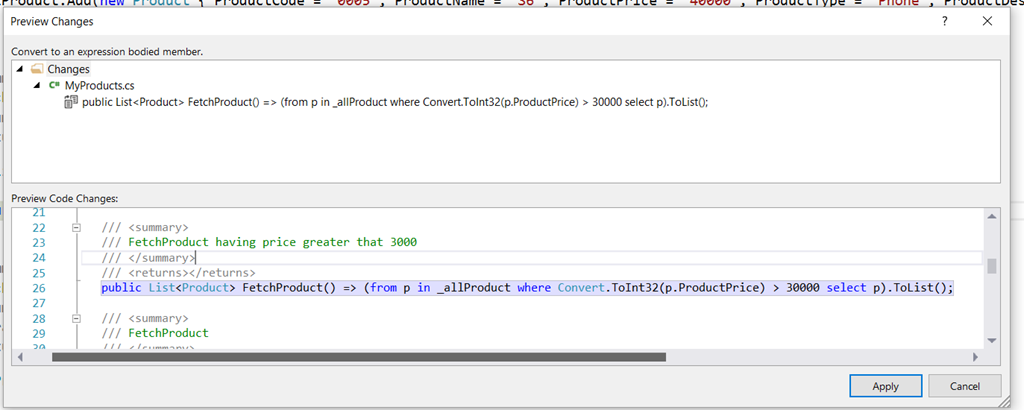Click the help question mark button
The height and width of the screenshot is (410, 1024).
pos(945,20)
